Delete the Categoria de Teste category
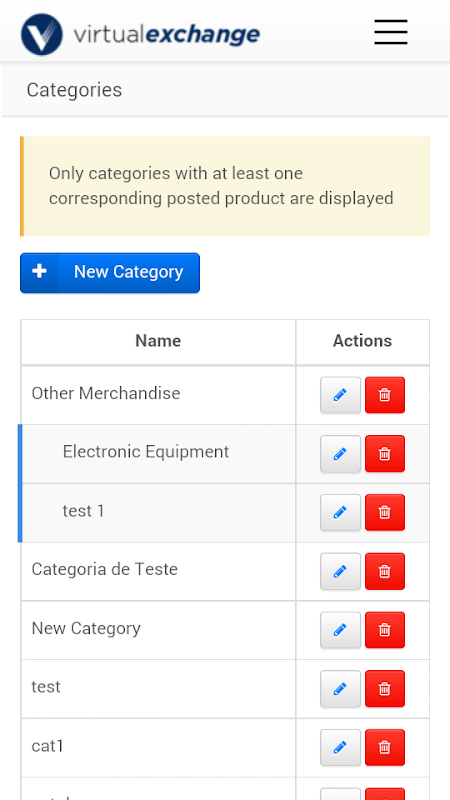Image resolution: width=450 pixels, height=800 pixels. [x=385, y=571]
